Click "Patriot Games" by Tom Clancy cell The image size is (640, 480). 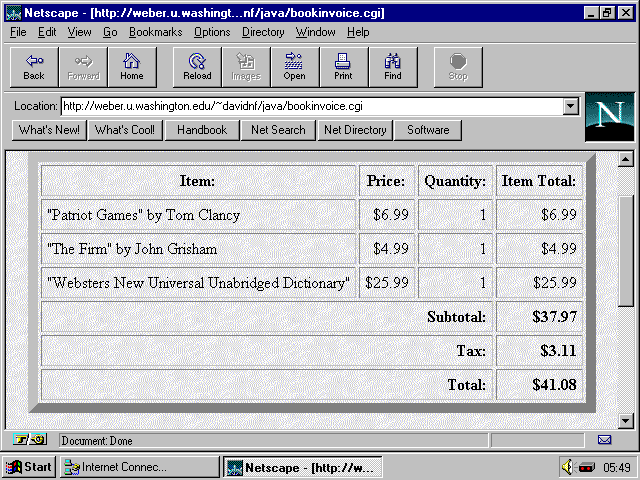point(198,215)
